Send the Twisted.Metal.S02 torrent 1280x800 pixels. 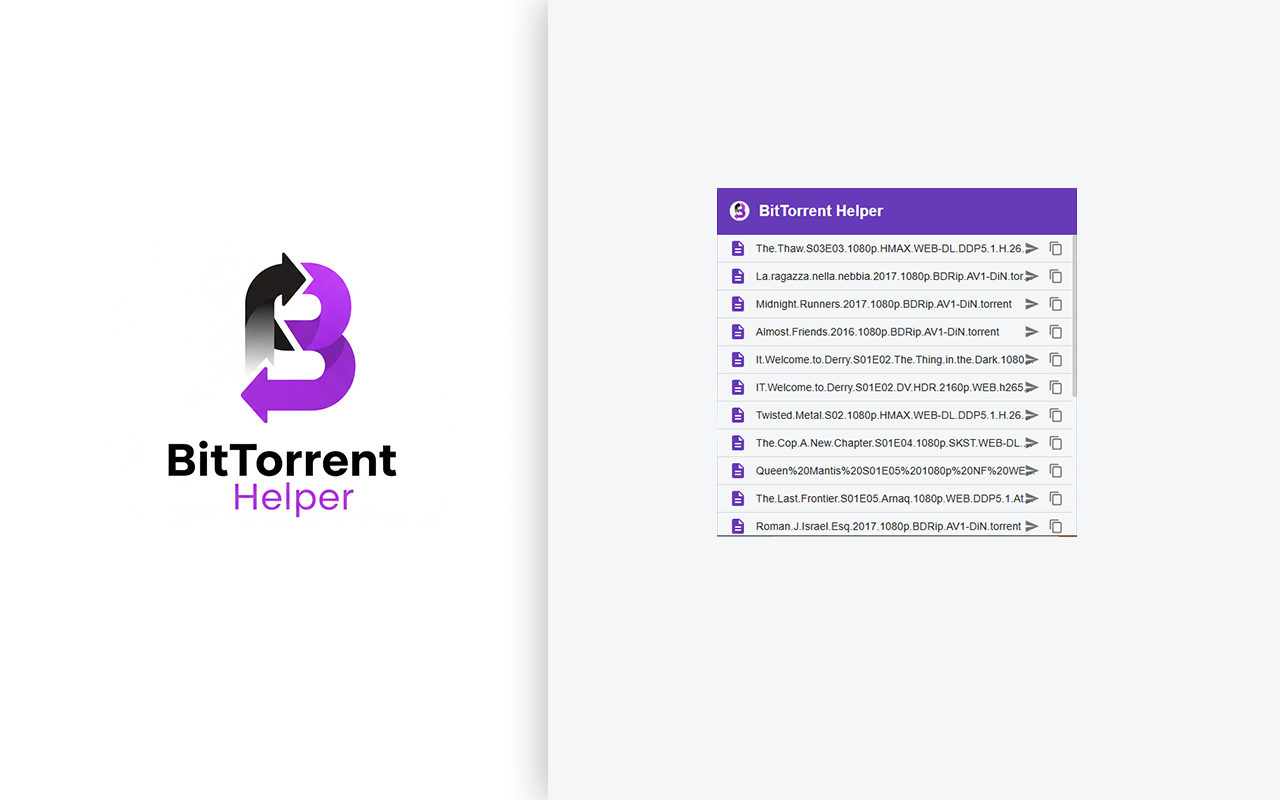1032,415
